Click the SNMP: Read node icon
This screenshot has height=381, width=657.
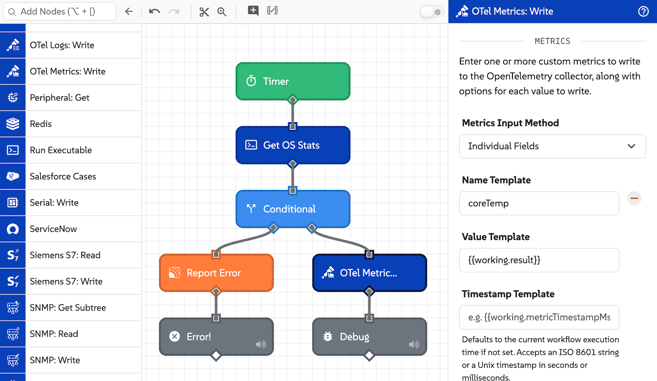coord(13,334)
